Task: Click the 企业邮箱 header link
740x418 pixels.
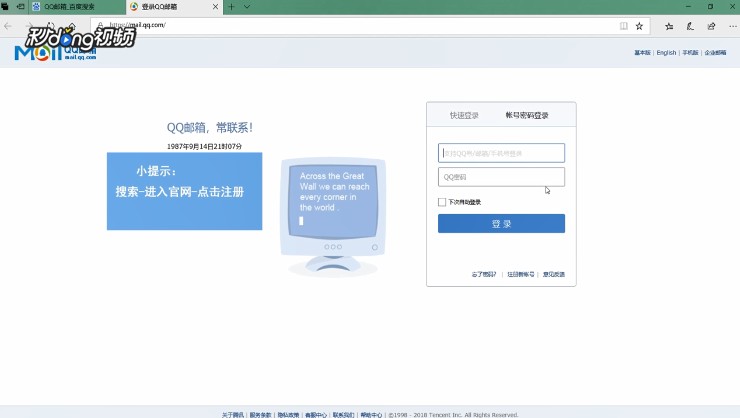Action: pos(715,52)
